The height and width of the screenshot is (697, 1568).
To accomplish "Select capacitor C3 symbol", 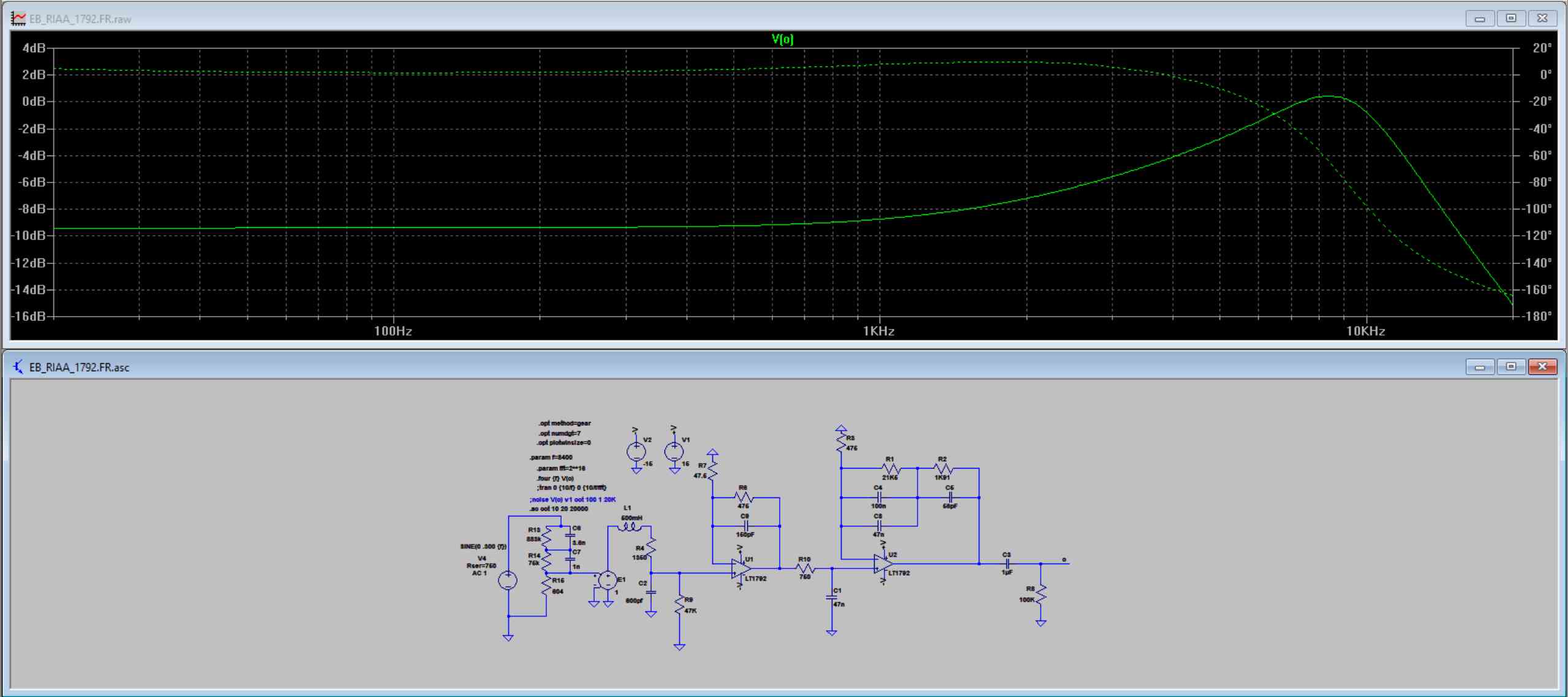I will 1008,563.
